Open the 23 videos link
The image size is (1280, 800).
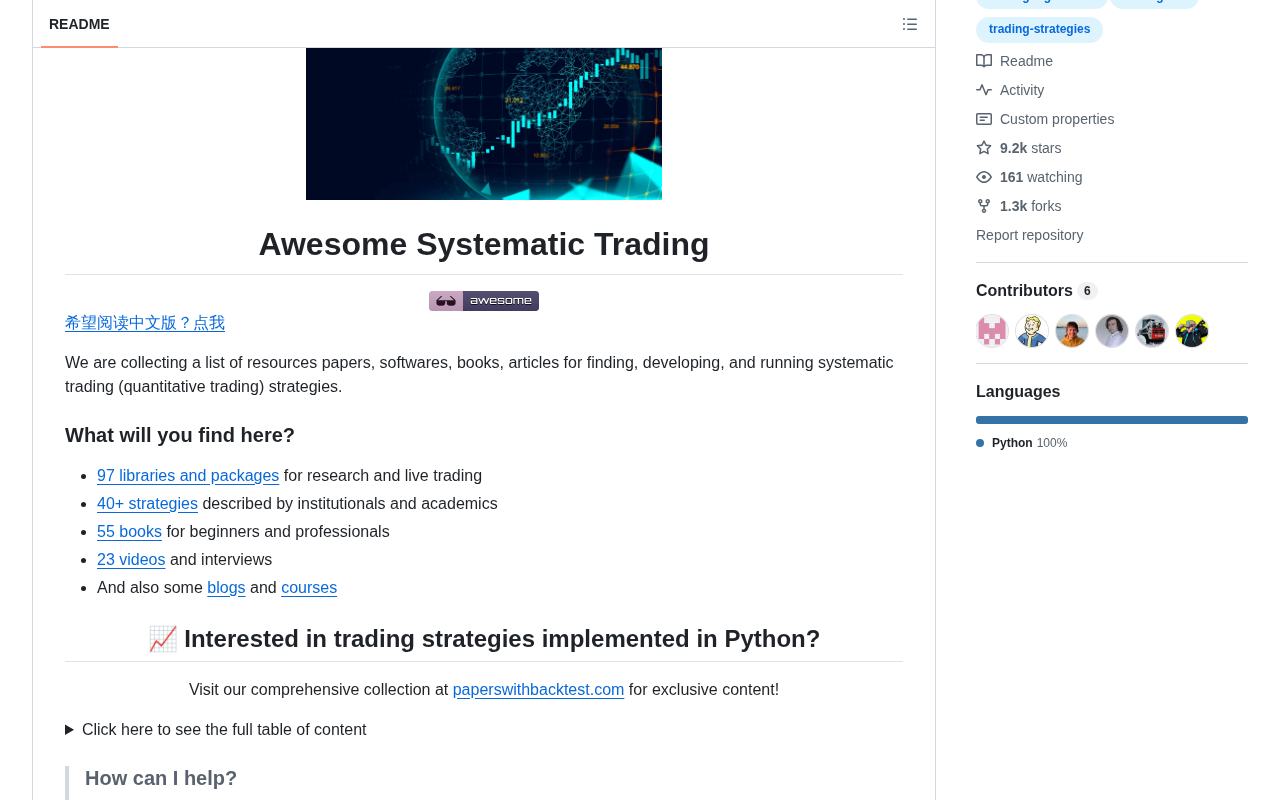131,560
